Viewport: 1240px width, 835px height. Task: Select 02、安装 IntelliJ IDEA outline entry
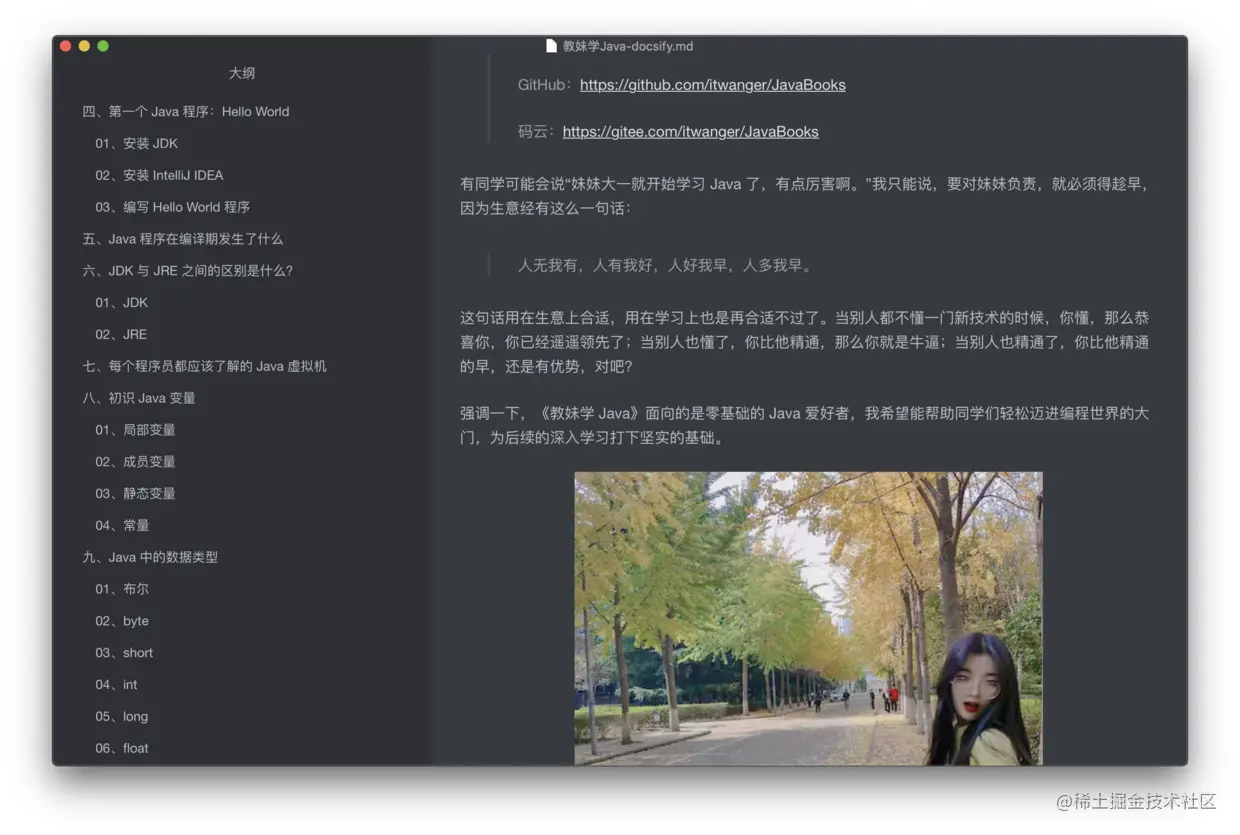pos(159,176)
